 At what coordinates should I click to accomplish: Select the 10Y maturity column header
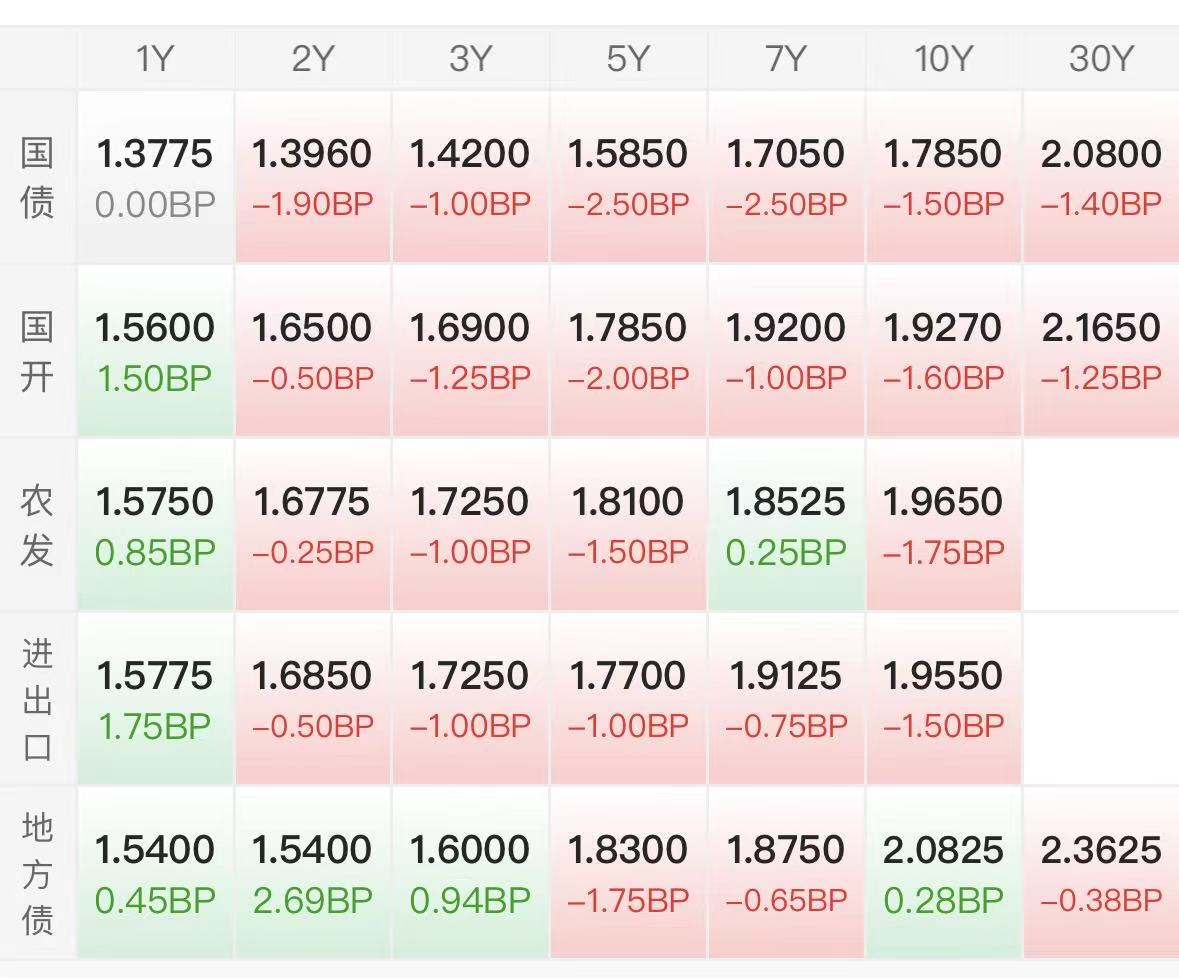pos(943,59)
